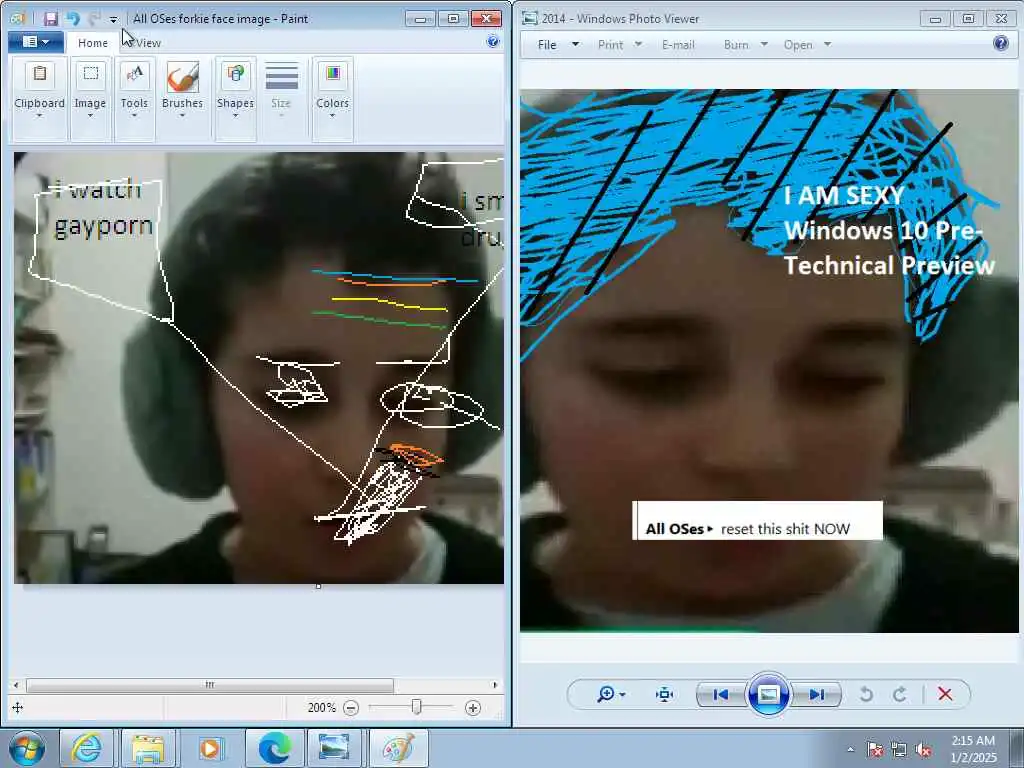Open the Tools group in Paint
Viewport: 1024px width, 768px height.
135,98
